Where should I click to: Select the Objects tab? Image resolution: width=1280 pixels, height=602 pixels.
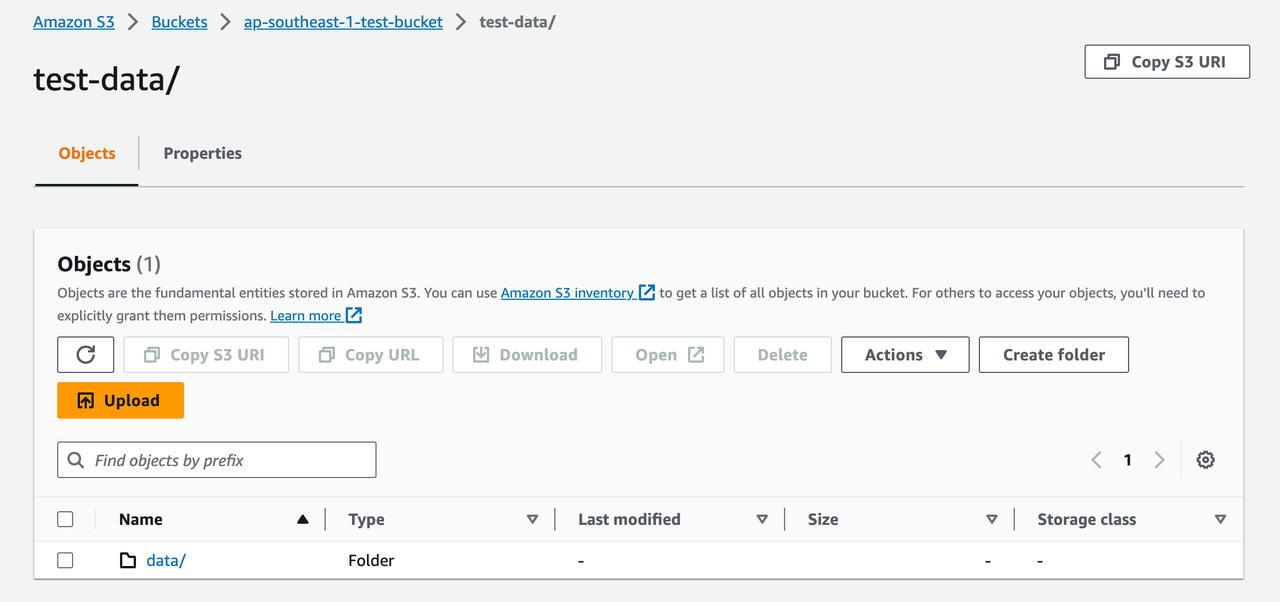click(86, 153)
